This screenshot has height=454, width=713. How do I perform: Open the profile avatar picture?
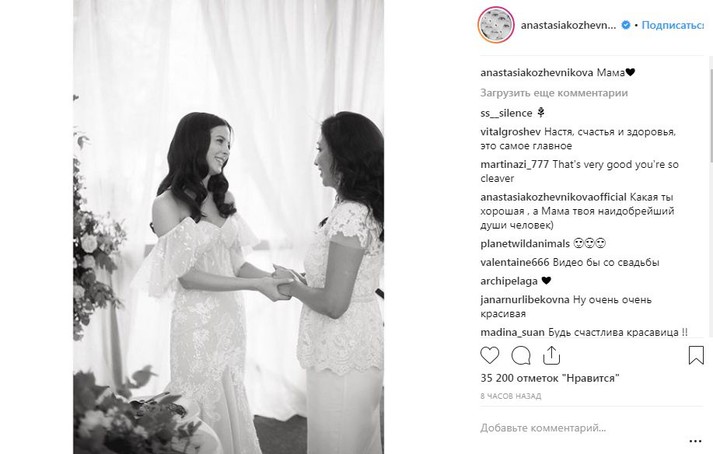point(496,25)
